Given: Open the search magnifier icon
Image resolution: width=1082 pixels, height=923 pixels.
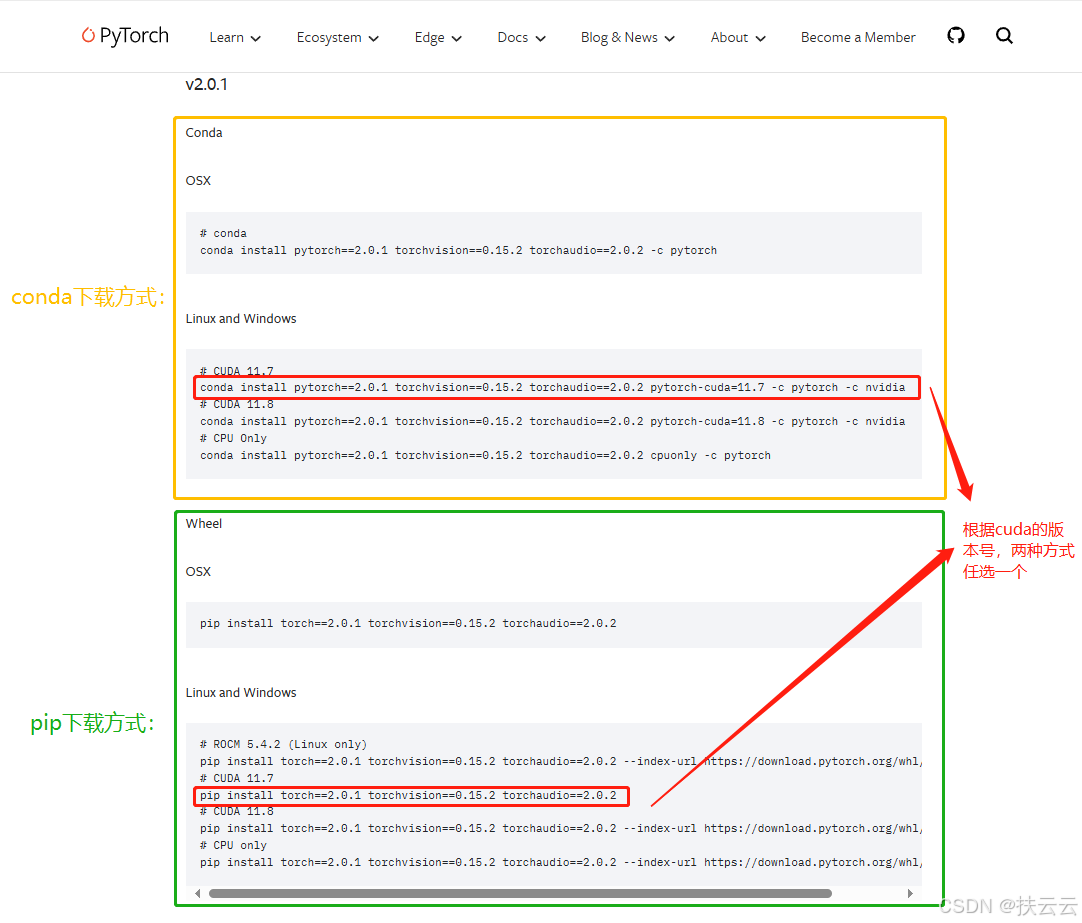Looking at the screenshot, I should coord(1004,36).
